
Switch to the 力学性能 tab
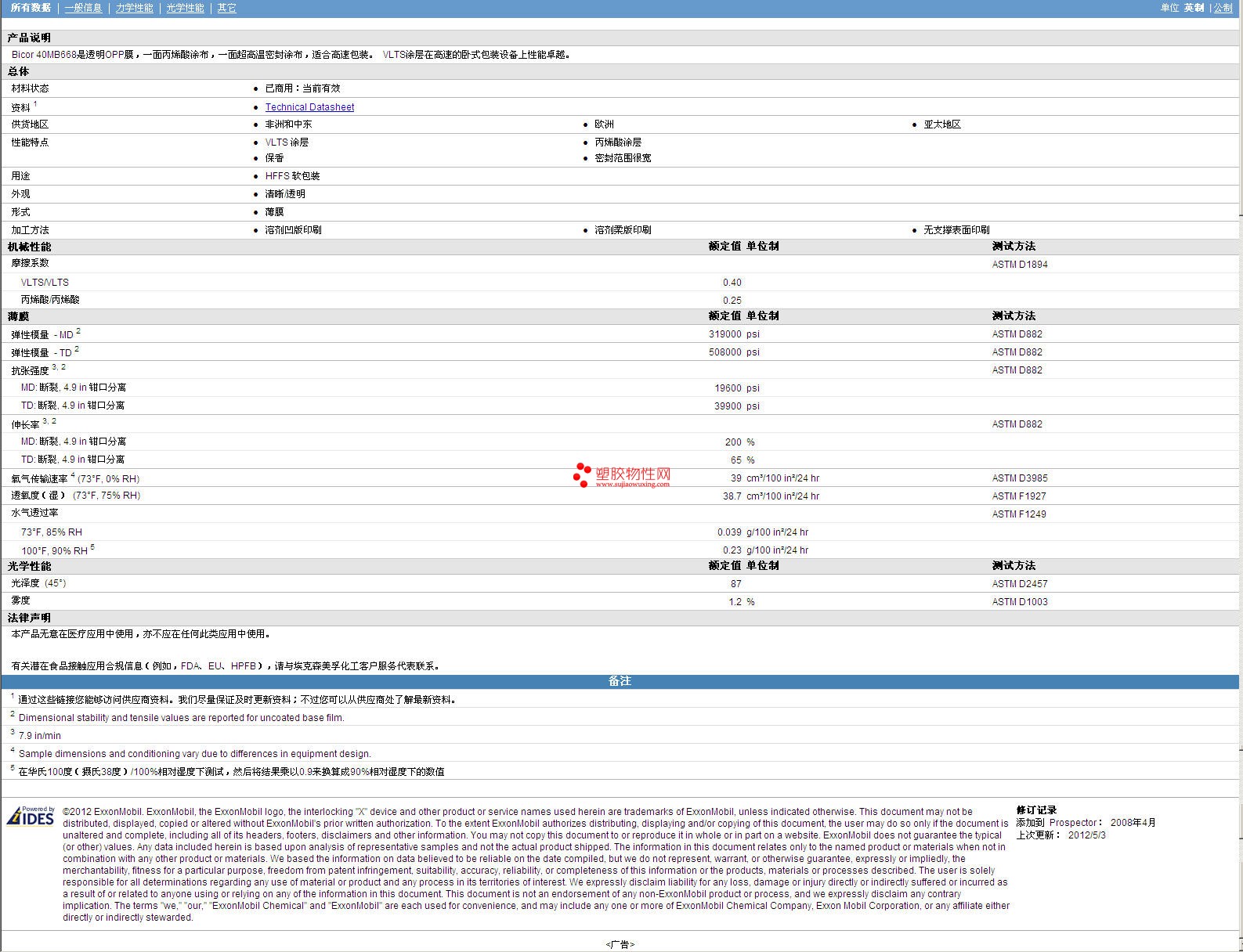[134, 8]
